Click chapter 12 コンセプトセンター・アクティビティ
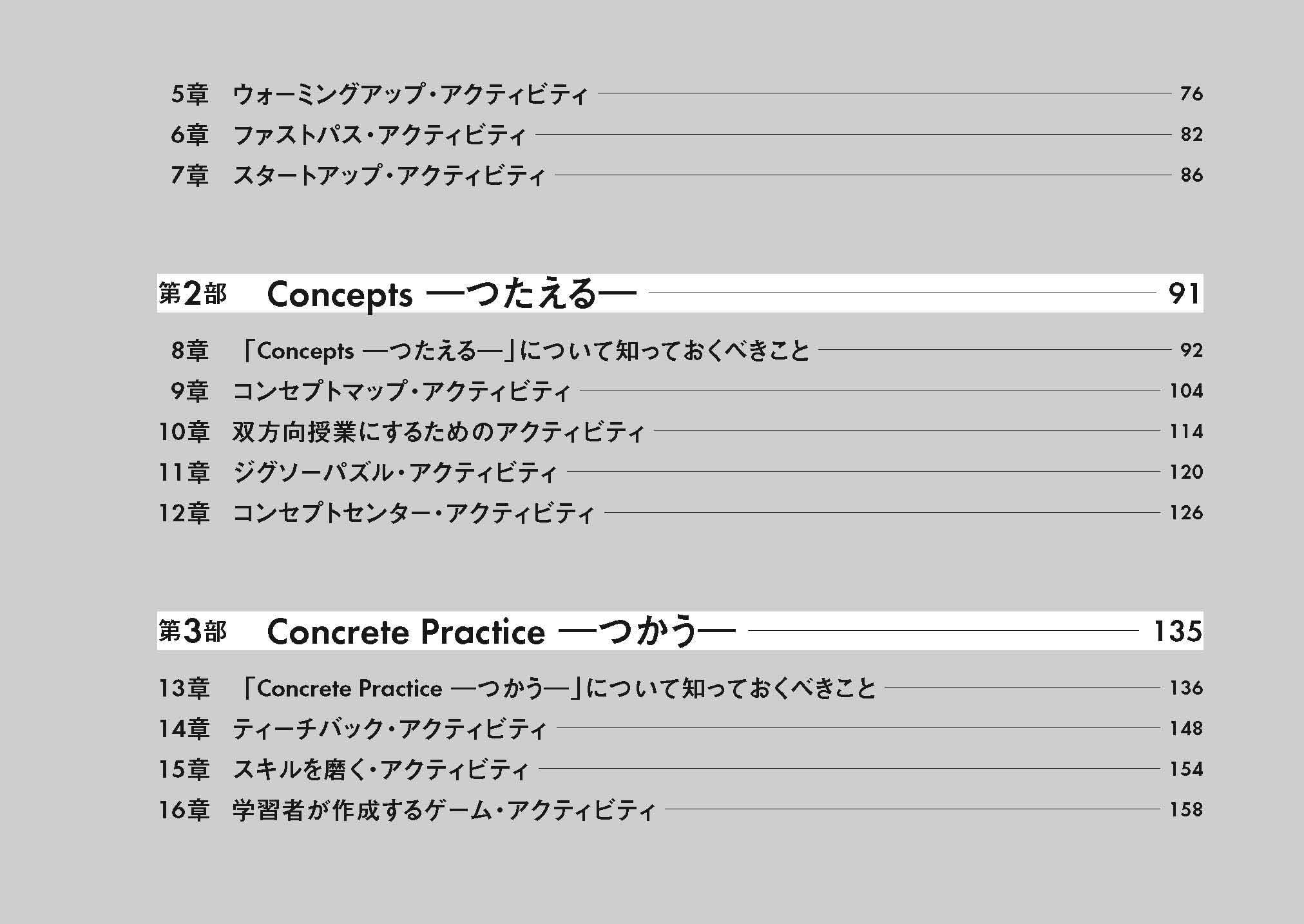This screenshot has height=924, width=1304. click(x=413, y=514)
